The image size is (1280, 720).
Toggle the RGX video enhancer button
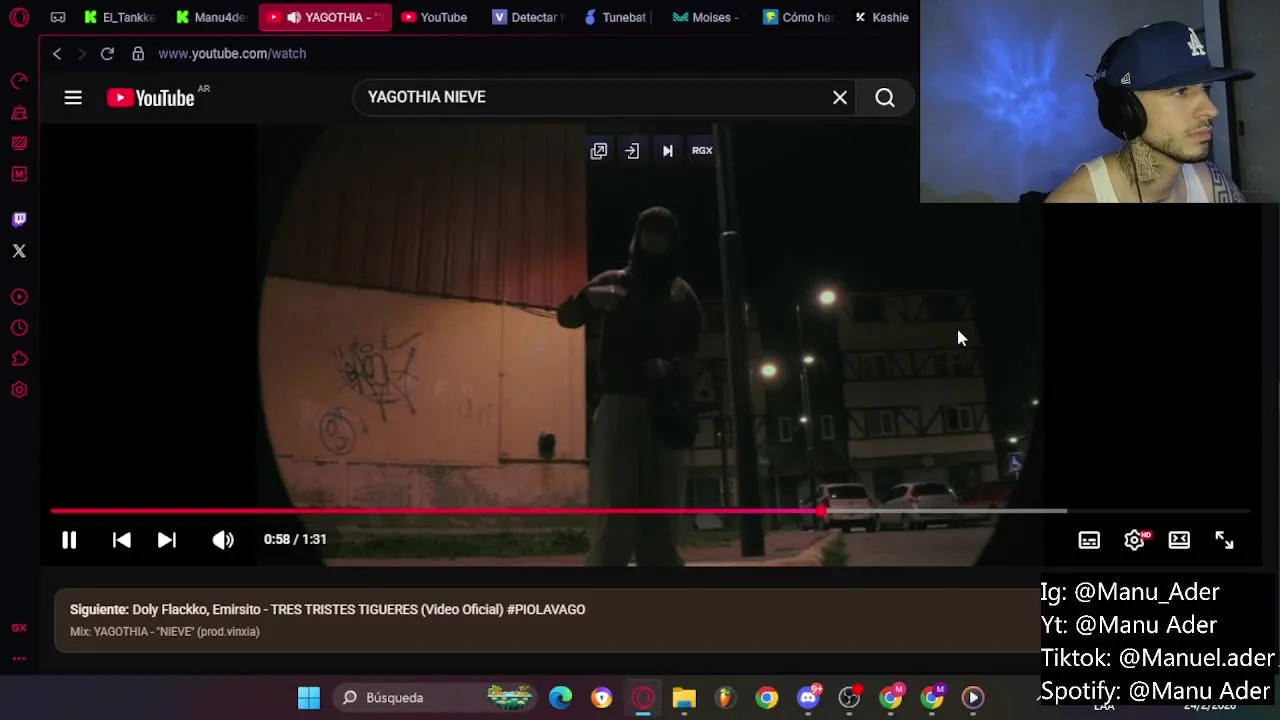702,151
